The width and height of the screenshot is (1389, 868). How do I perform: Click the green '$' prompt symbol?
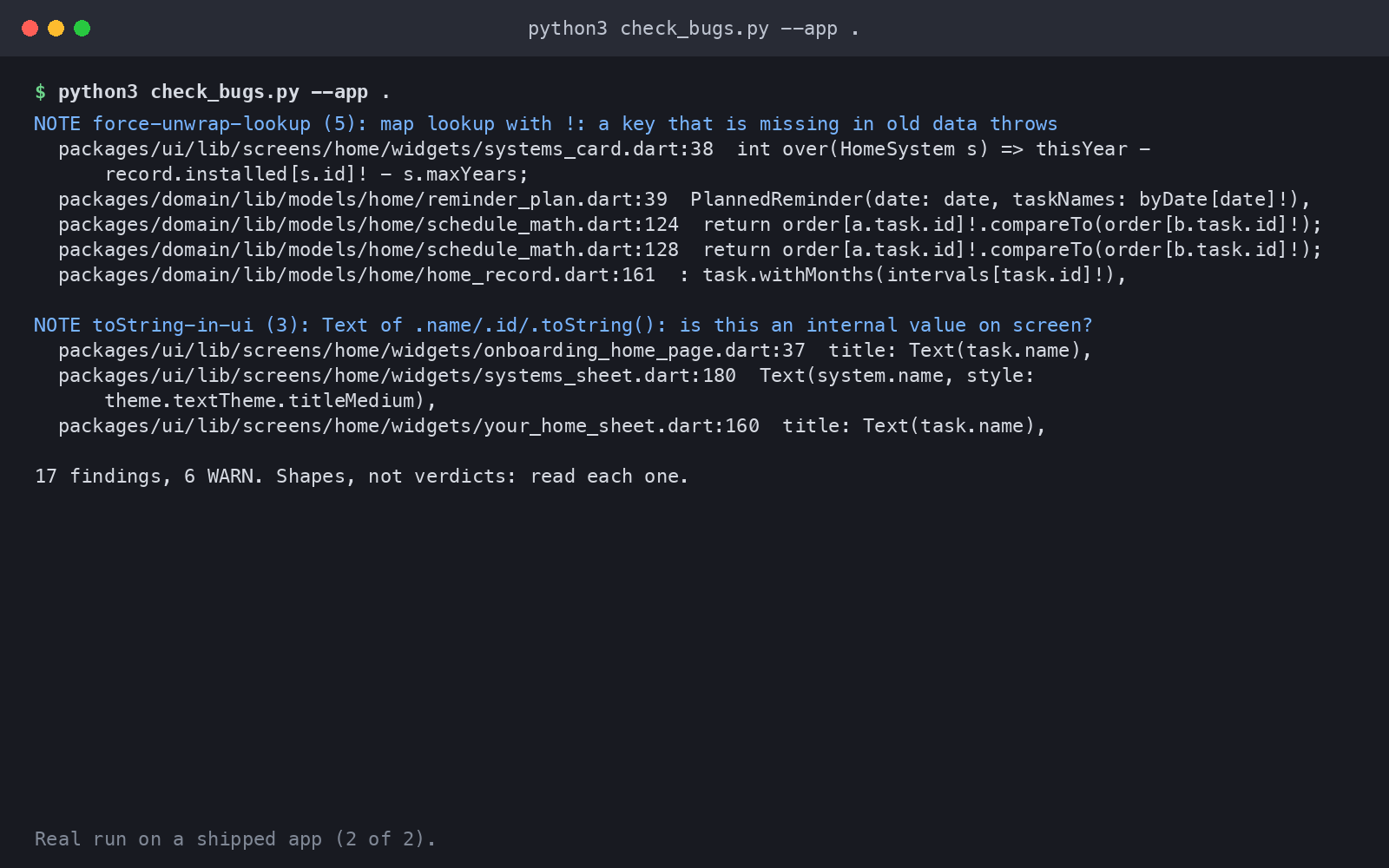click(40, 92)
